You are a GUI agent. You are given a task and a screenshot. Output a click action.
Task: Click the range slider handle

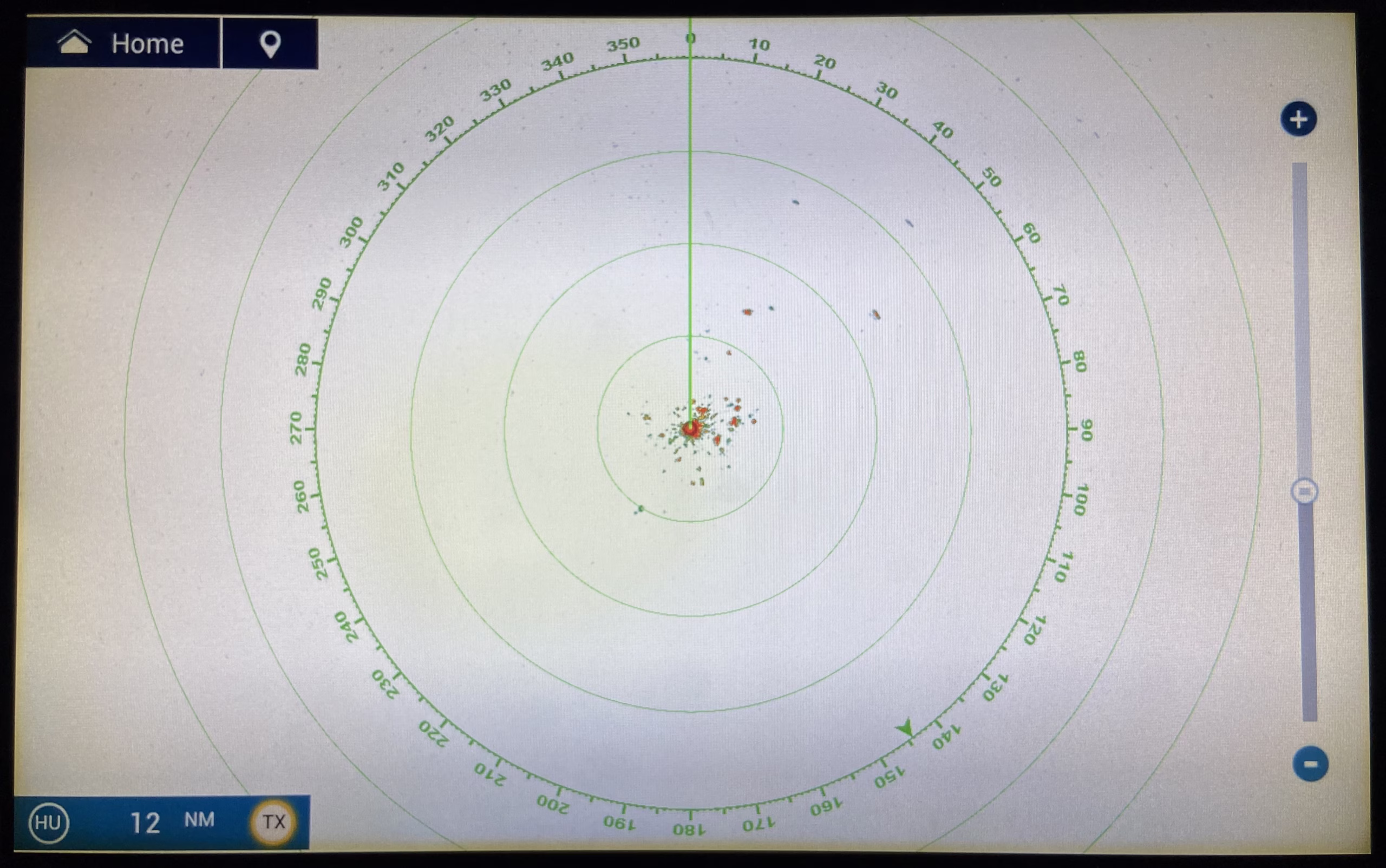1304,492
